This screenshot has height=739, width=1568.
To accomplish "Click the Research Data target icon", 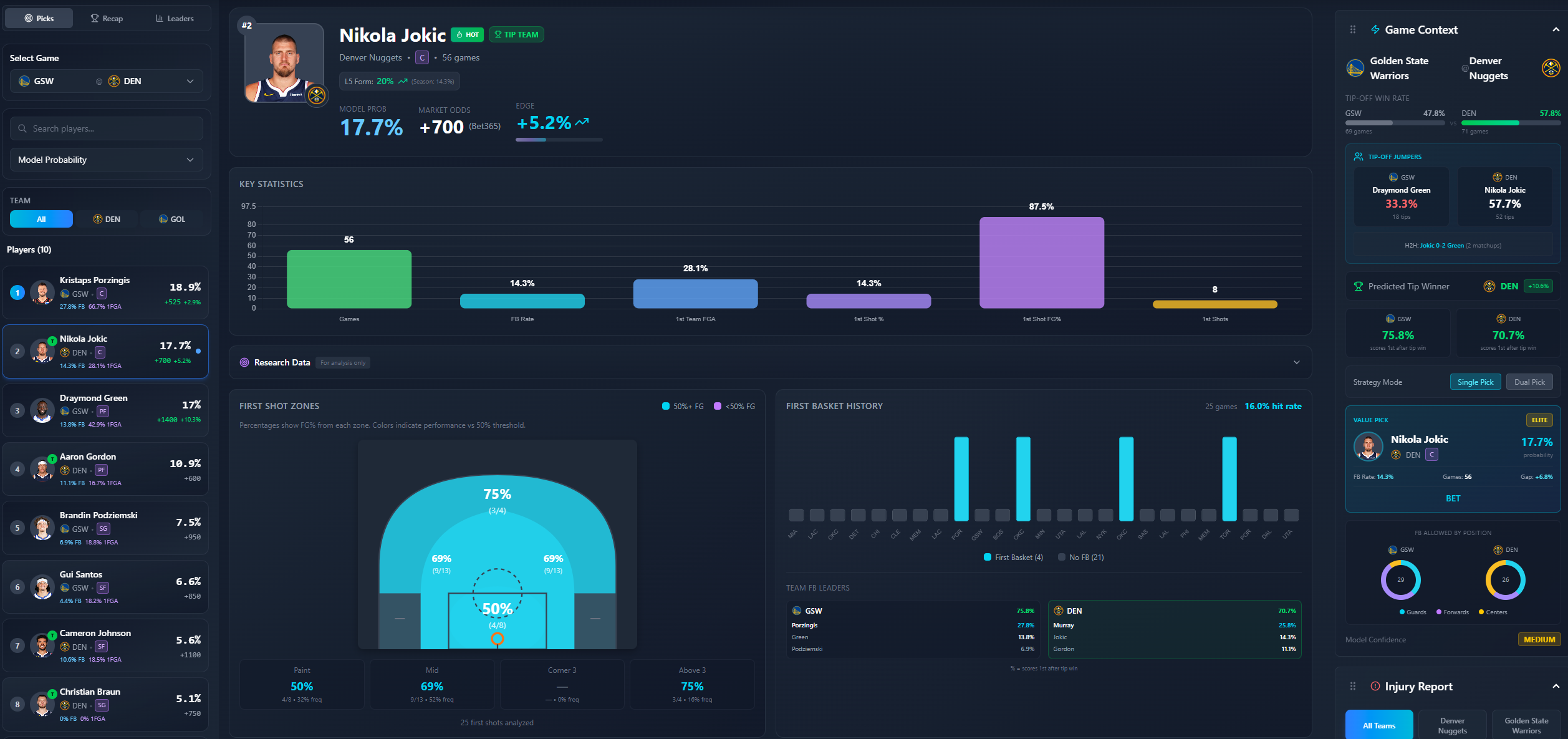I will tap(244, 362).
